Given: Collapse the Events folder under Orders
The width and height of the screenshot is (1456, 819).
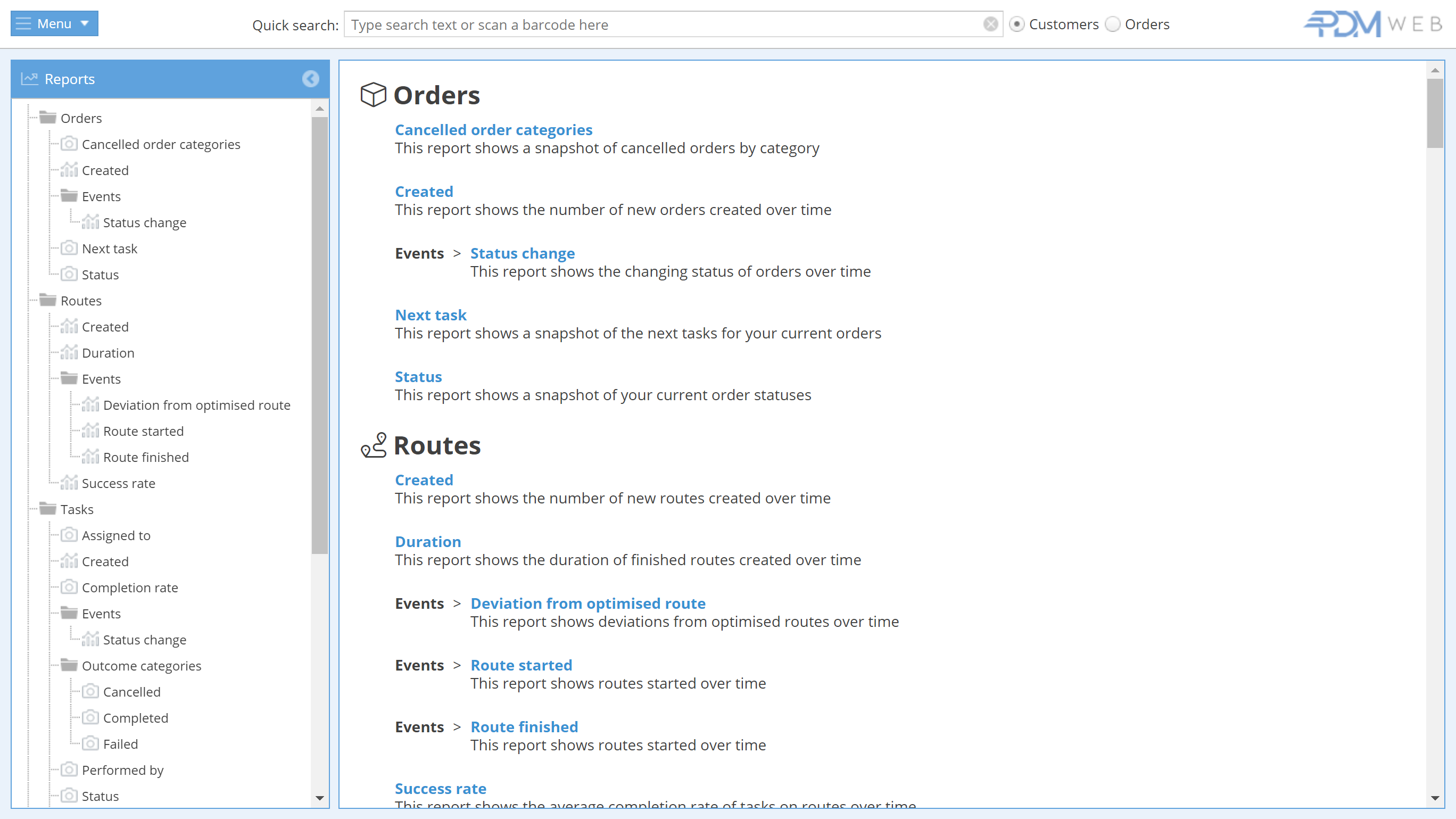Looking at the screenshot, I should click(x=69, y=195).
